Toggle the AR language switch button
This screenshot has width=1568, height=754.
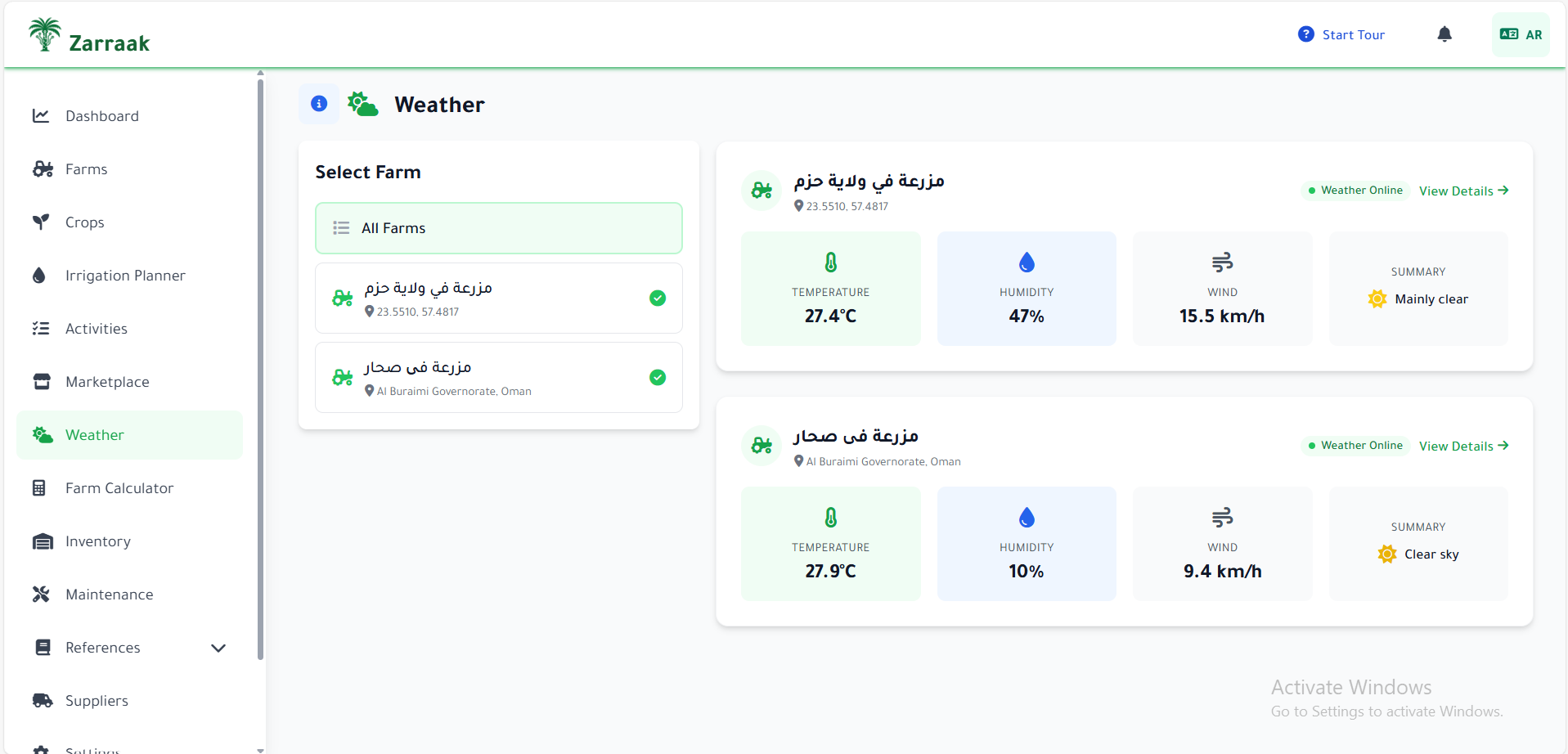1521,34
